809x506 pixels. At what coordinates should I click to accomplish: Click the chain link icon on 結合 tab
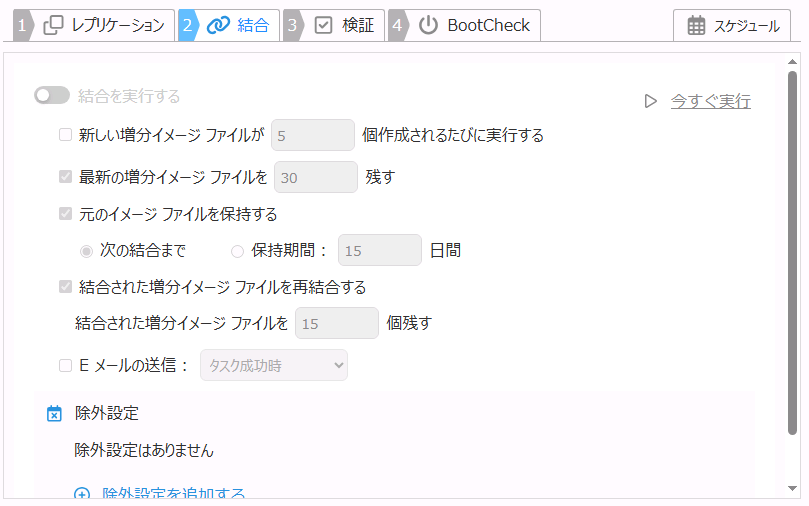[218, 26]
